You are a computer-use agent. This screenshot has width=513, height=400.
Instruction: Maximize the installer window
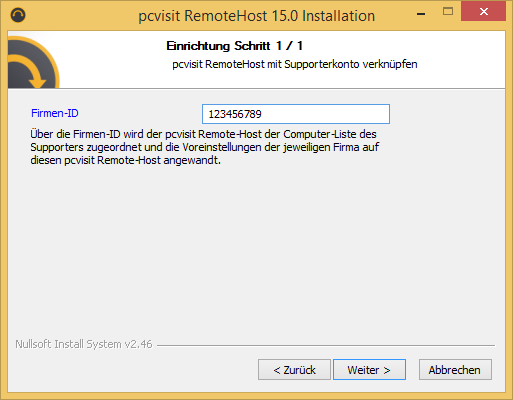(x=448, y=12)
